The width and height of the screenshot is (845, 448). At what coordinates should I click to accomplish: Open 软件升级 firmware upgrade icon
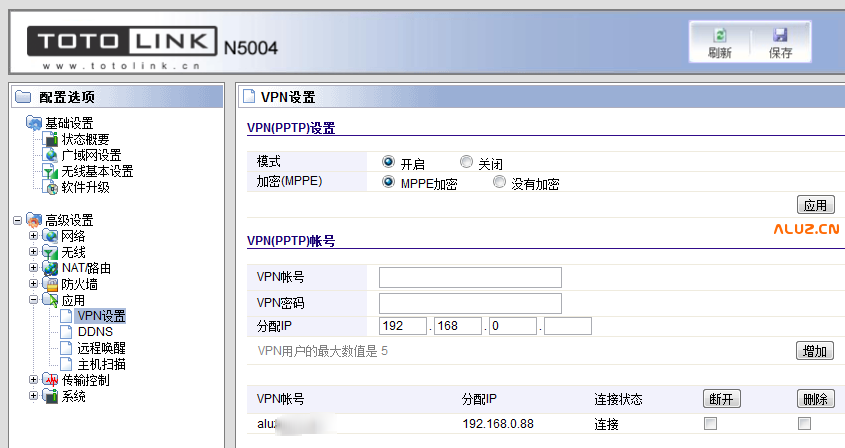[51, 187]
